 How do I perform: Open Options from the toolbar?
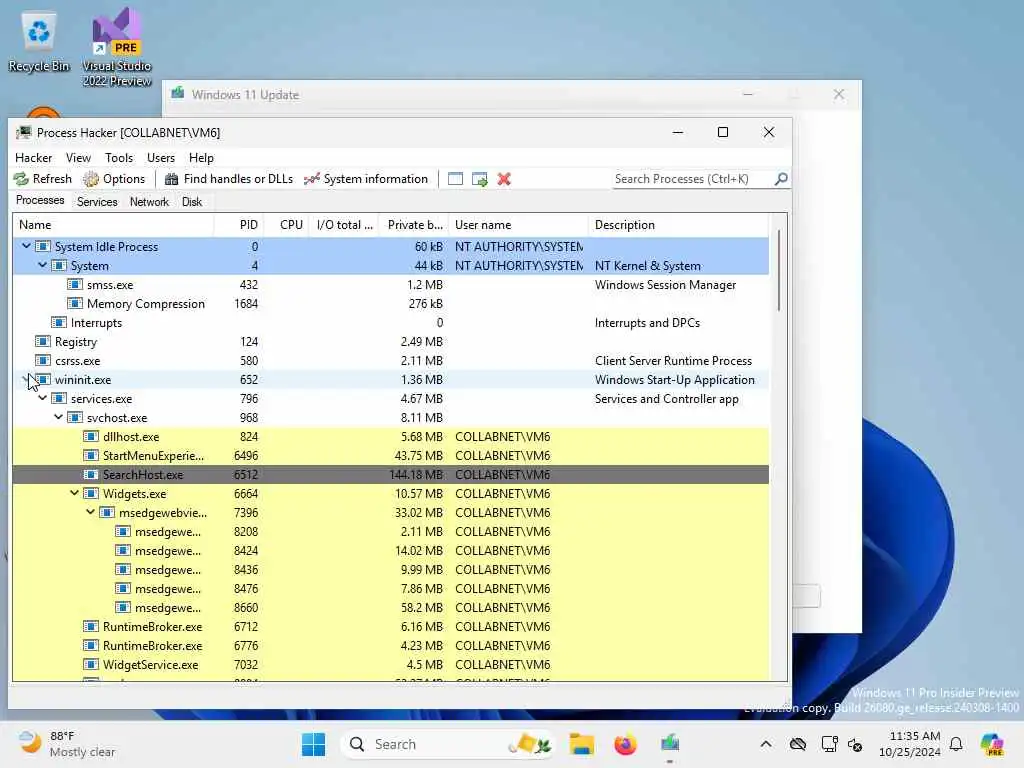[114, 179]
